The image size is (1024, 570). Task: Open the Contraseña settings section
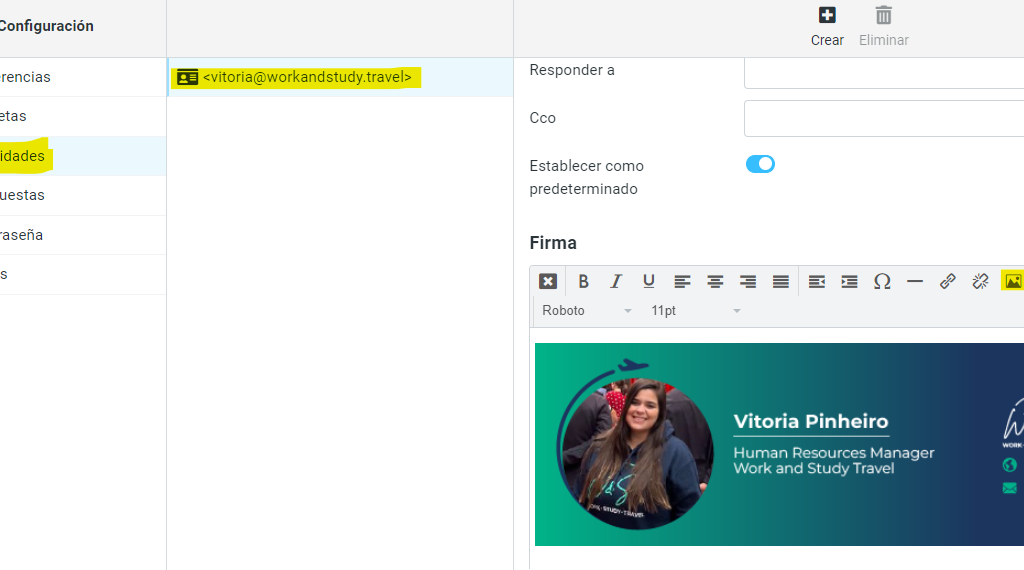(x=83, y=235)
